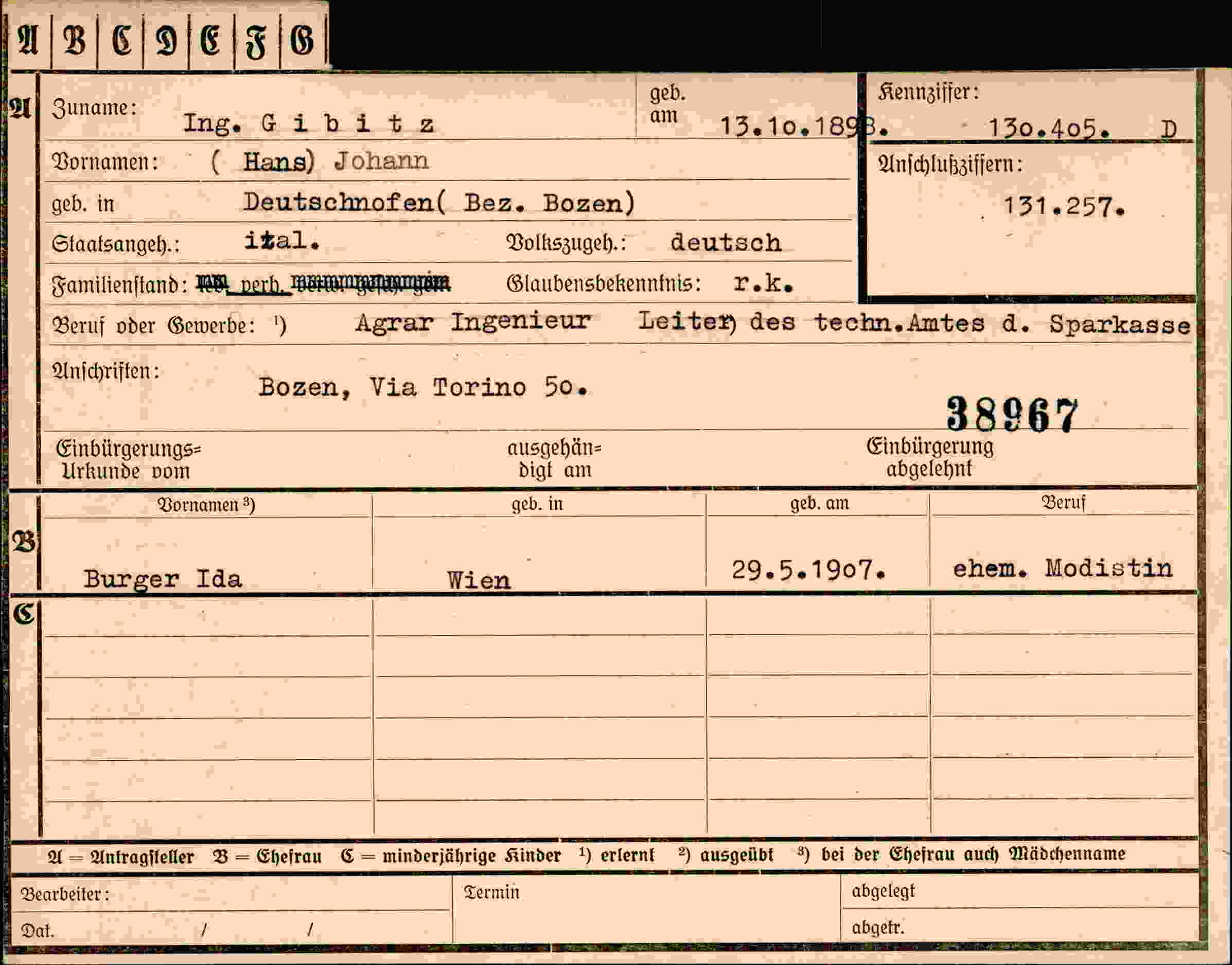Click the 'Bearbeiter:' field at bottom
Image resolution: width=1232 pixels, height=965 pixels.
click(x=231, y=893)
